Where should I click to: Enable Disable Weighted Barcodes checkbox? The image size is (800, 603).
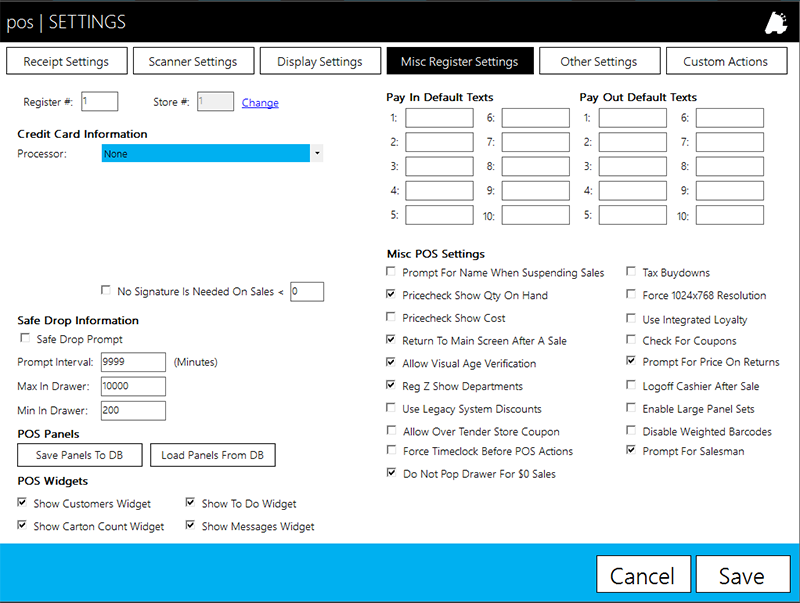tap(631, 431)
